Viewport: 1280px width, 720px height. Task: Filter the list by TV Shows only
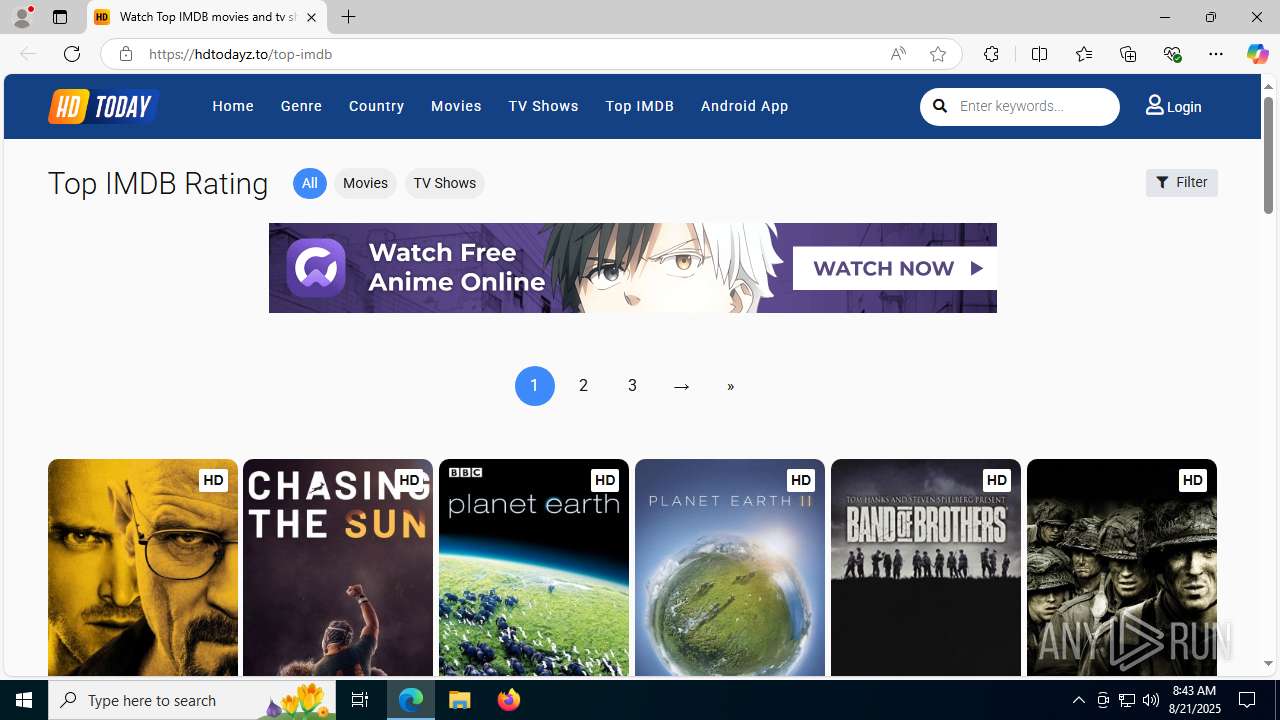[x=444, y=183]
